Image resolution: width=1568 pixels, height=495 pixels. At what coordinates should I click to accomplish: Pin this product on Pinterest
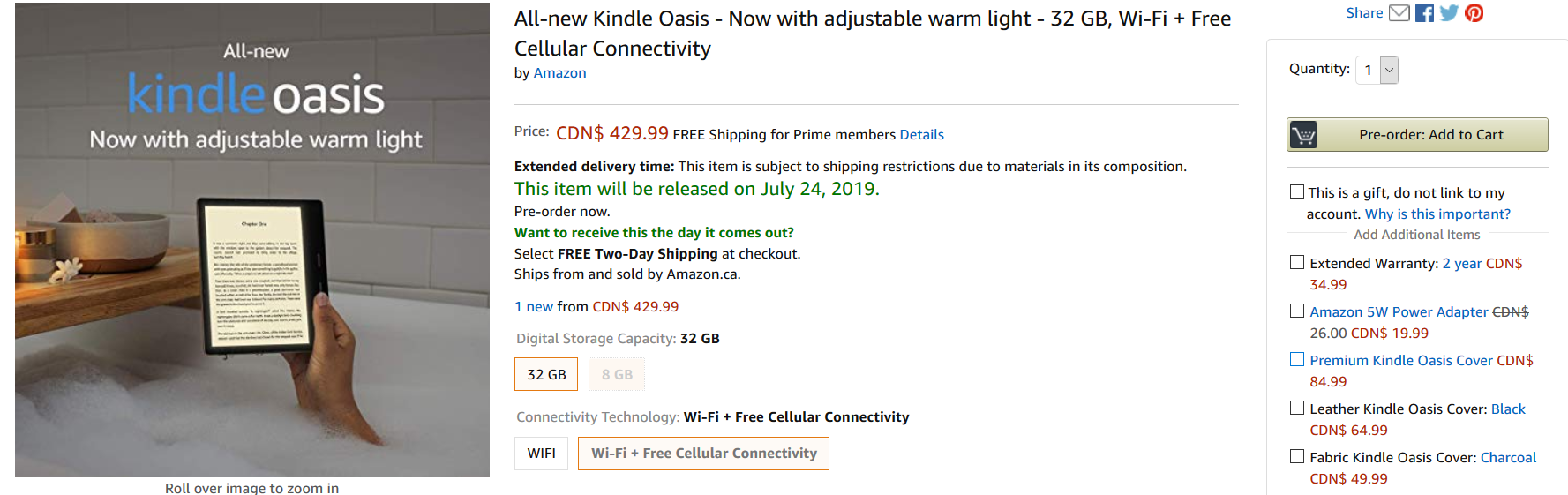click(1474, 13)
